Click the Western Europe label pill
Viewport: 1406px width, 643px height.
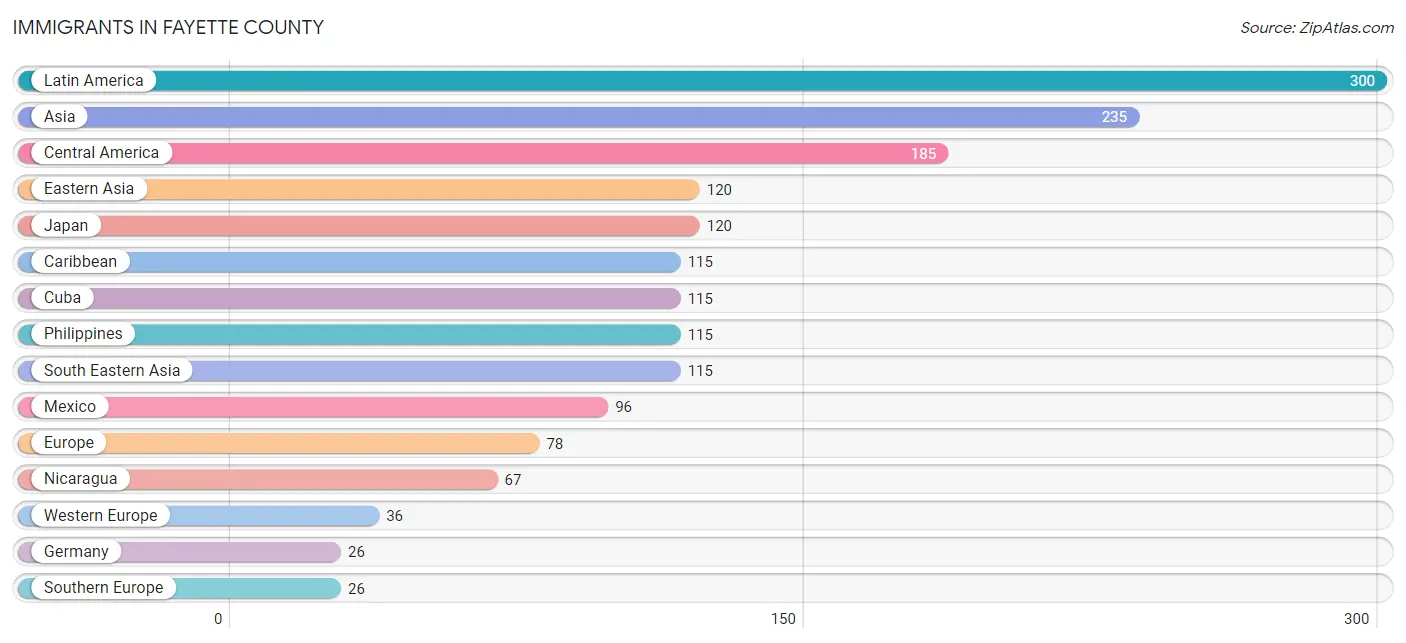pos(100,516)
